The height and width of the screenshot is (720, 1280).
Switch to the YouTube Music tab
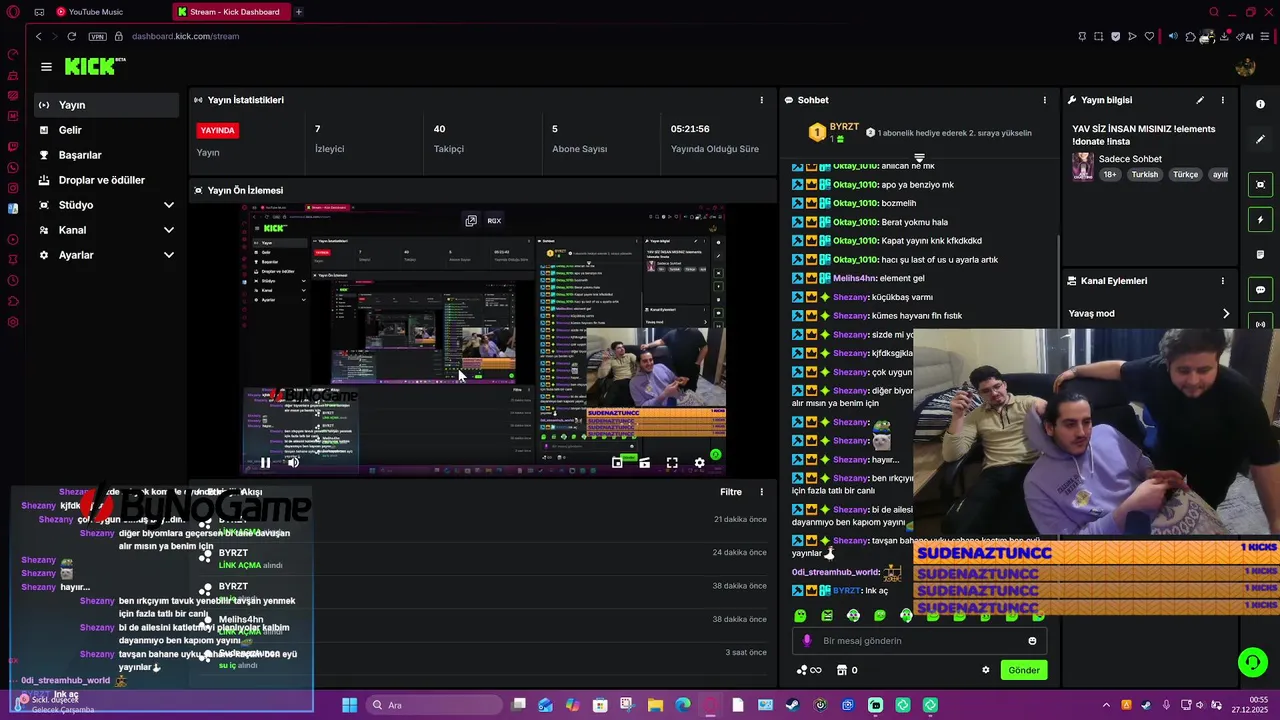coord(90,12)
